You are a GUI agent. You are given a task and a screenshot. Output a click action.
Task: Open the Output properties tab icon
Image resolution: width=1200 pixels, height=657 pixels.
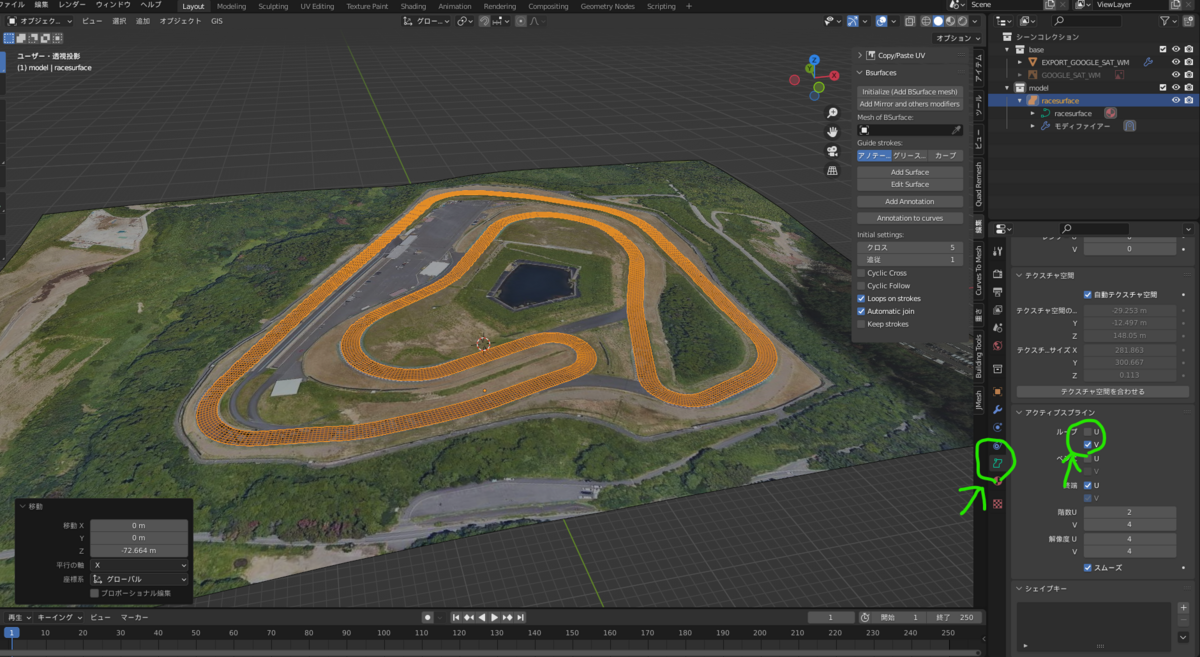pos(997,291)
